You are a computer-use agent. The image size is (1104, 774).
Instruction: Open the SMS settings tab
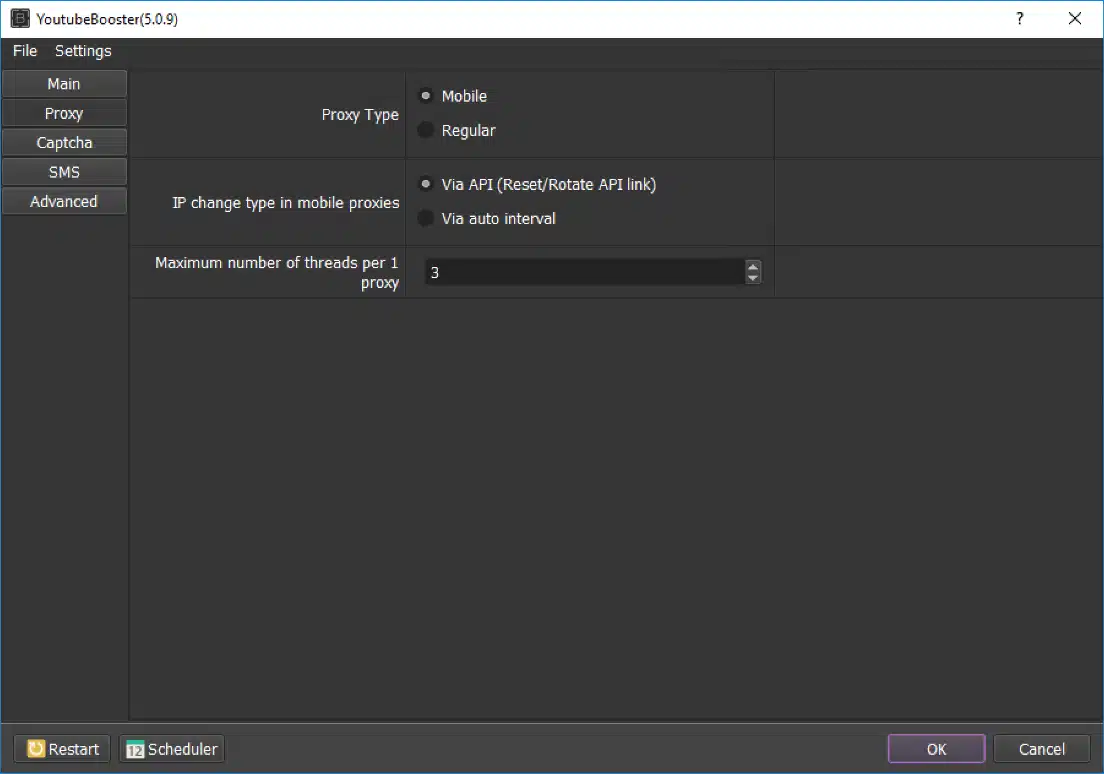tap(64, 172)
